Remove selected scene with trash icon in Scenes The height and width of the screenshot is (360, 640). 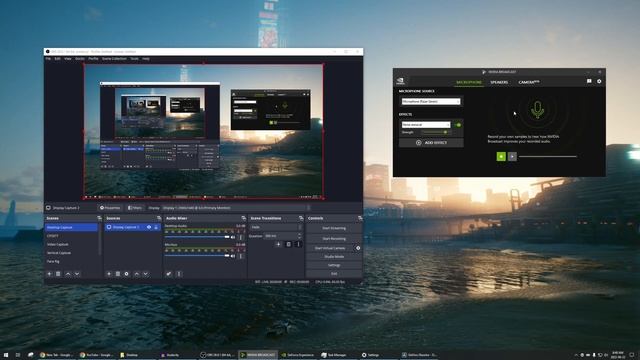pos(58,274)
